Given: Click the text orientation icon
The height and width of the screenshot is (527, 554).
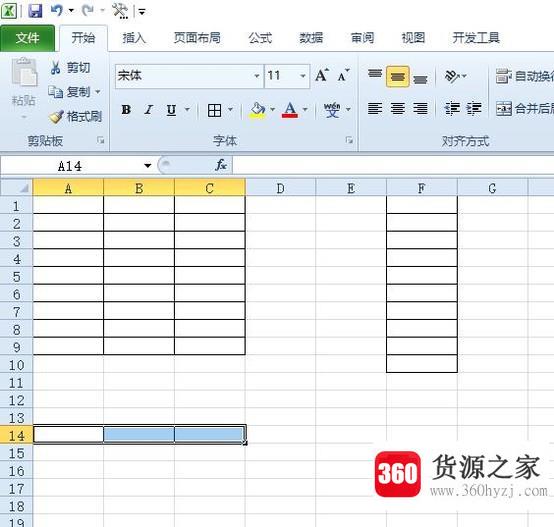Looking at the screenshot, I should [452, 76].
